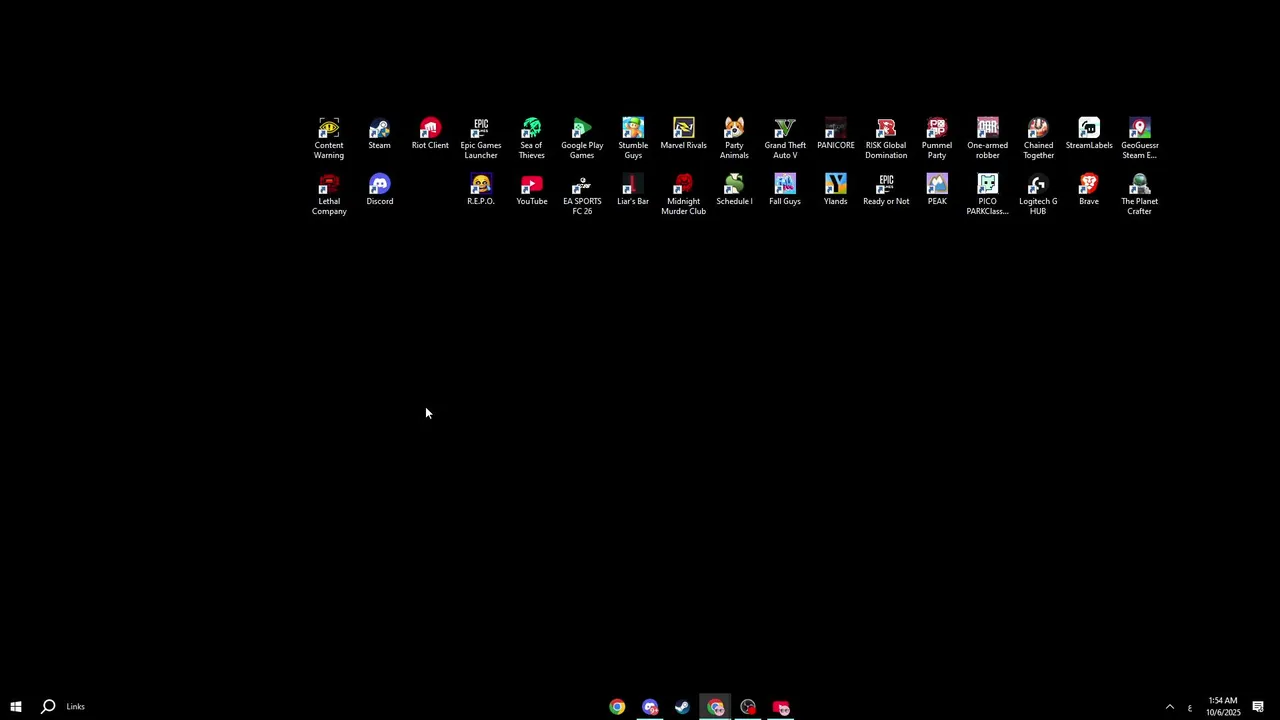Select the EA SPORTS FC 26 icon
The width and height of the screenshot is (1280, 720).
coord(582,194)
